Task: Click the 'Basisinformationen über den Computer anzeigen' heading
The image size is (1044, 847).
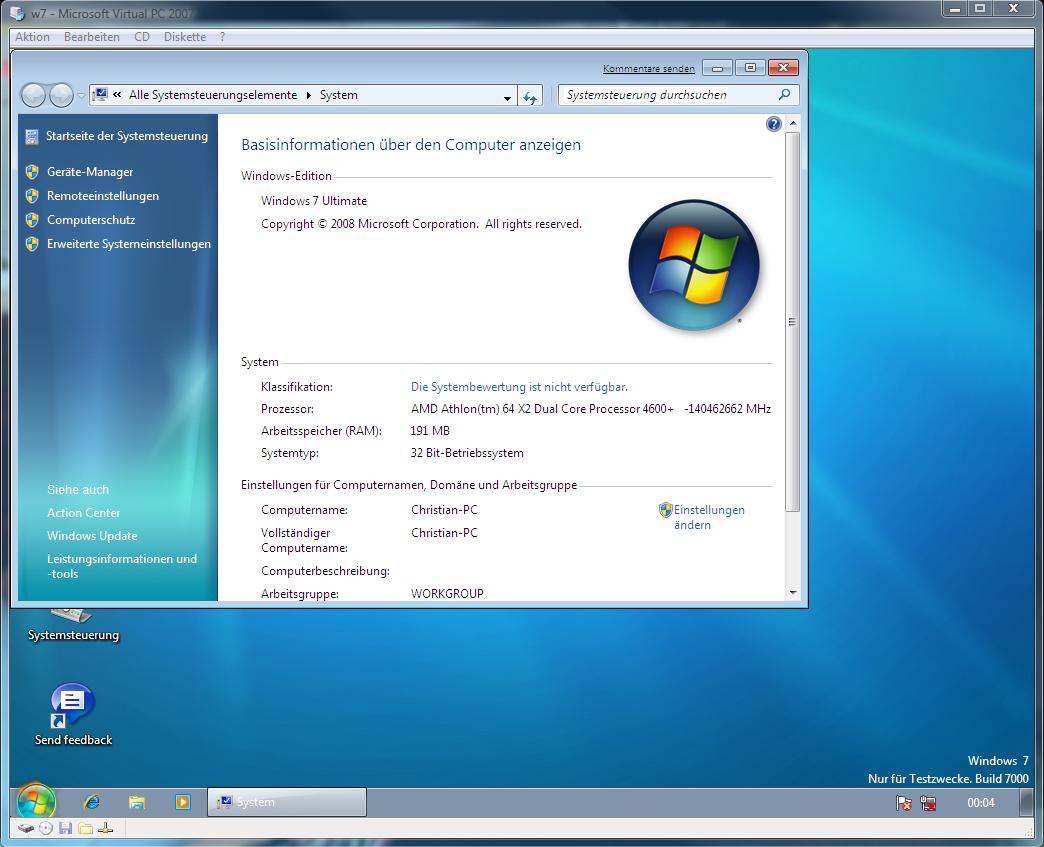Action: pos(411,144)
